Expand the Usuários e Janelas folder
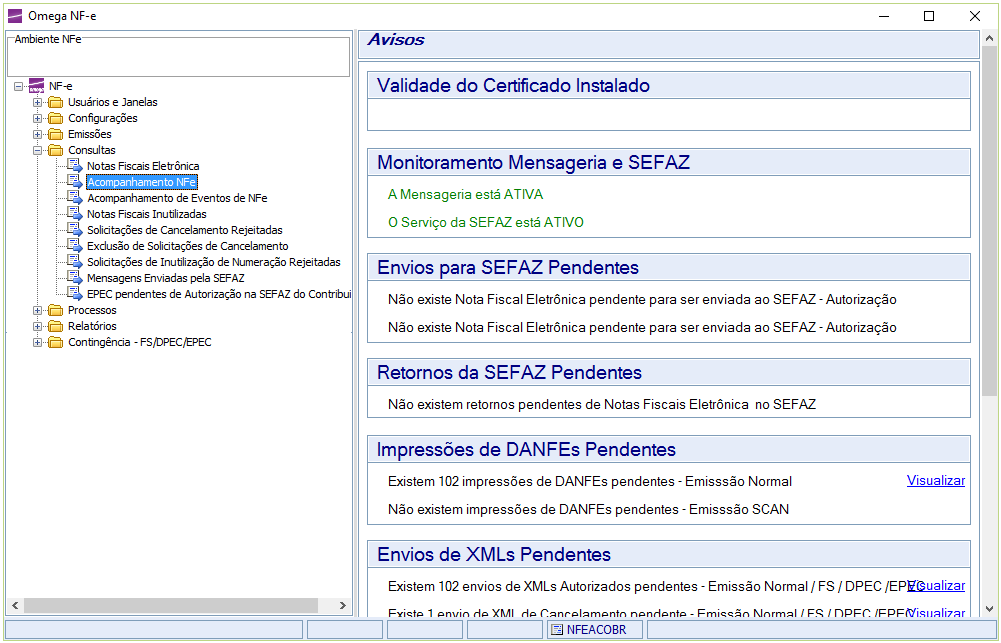1001x643 pixels. point(38,102)
